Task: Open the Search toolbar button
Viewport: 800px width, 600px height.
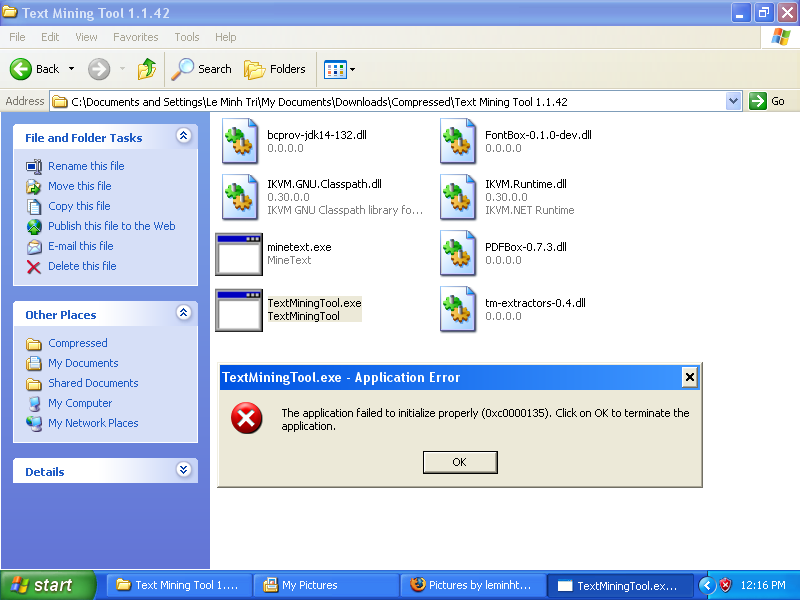Action: click(x=202, y=69)
